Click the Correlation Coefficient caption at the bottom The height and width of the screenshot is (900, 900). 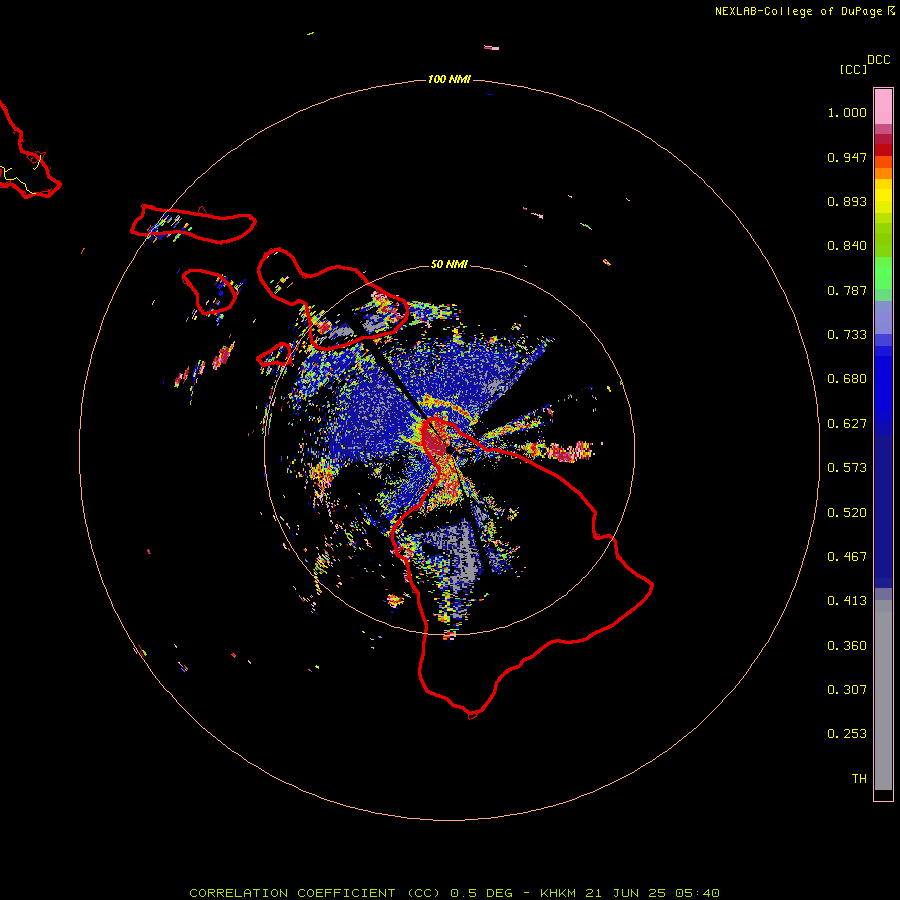pos(454,893)
